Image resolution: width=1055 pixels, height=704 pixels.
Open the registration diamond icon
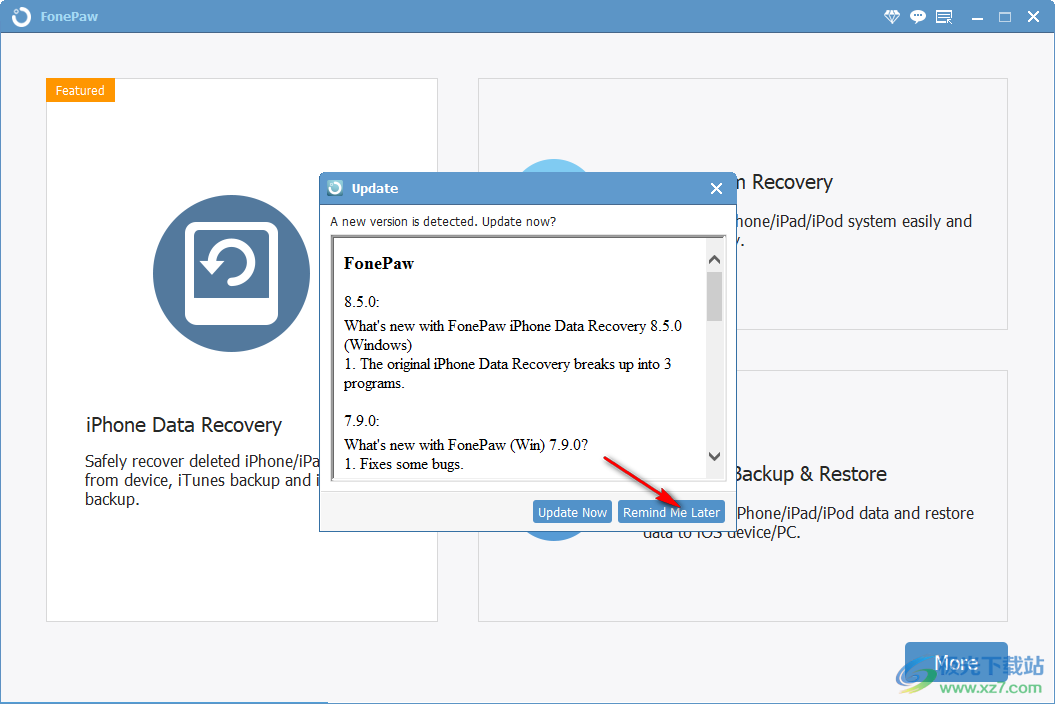pyautogui.click(x=890, y=16)
